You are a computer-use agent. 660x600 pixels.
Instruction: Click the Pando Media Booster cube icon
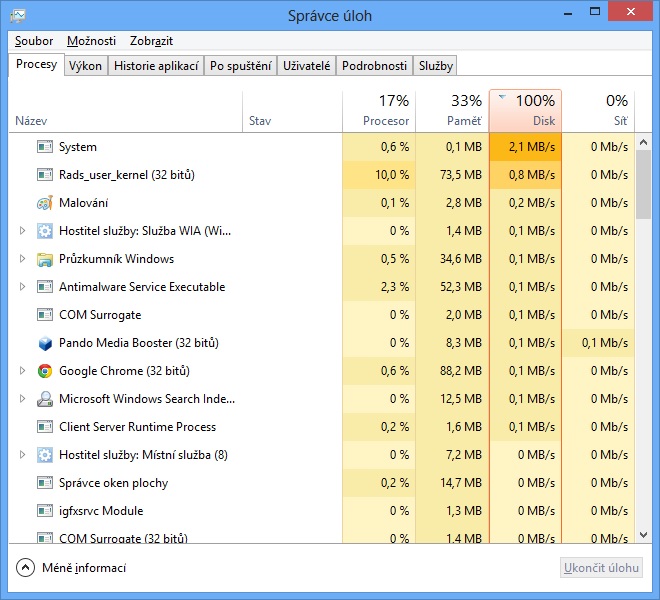tap(45, 343)
